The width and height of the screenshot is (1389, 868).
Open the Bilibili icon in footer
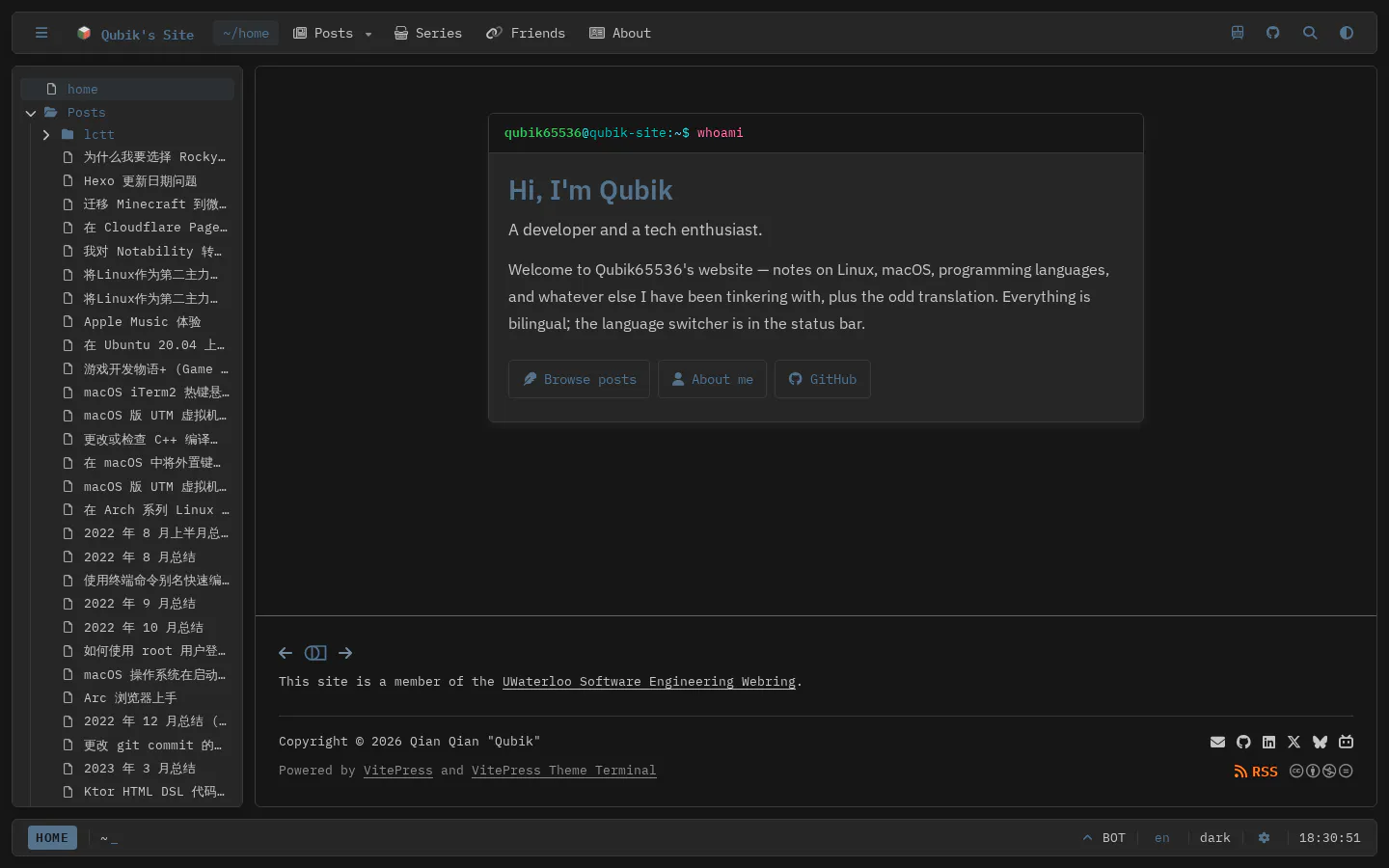(1346, 742)
